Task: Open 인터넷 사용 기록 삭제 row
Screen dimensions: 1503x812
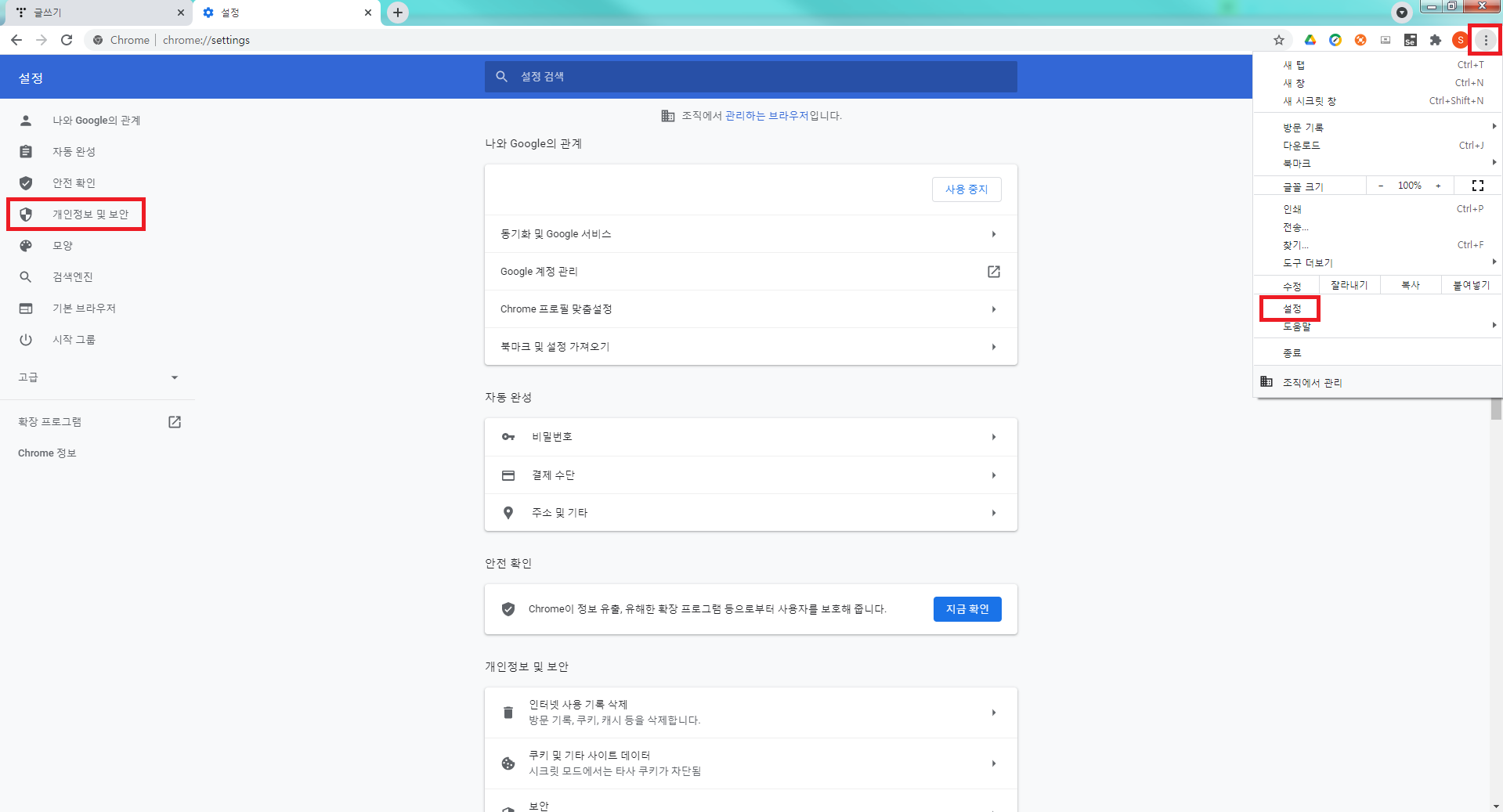Action: [750, 713]
